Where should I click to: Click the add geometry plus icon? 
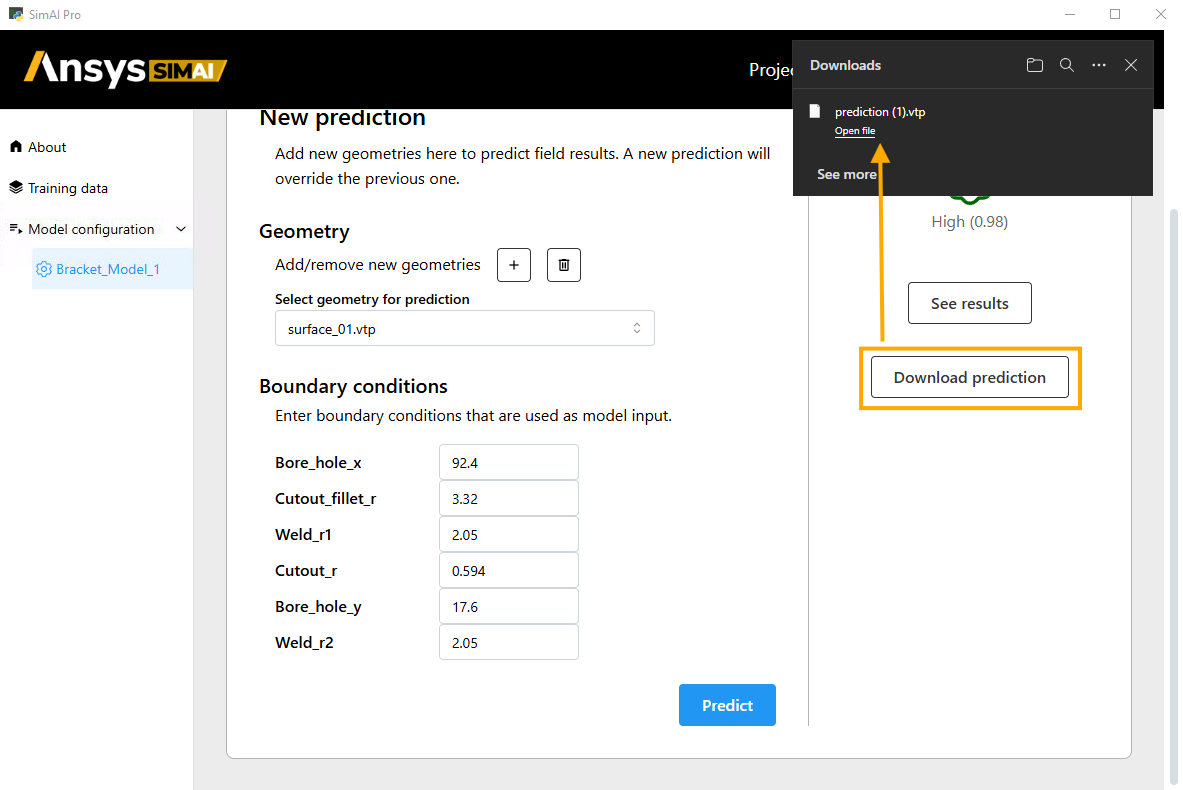pos(514,265)
